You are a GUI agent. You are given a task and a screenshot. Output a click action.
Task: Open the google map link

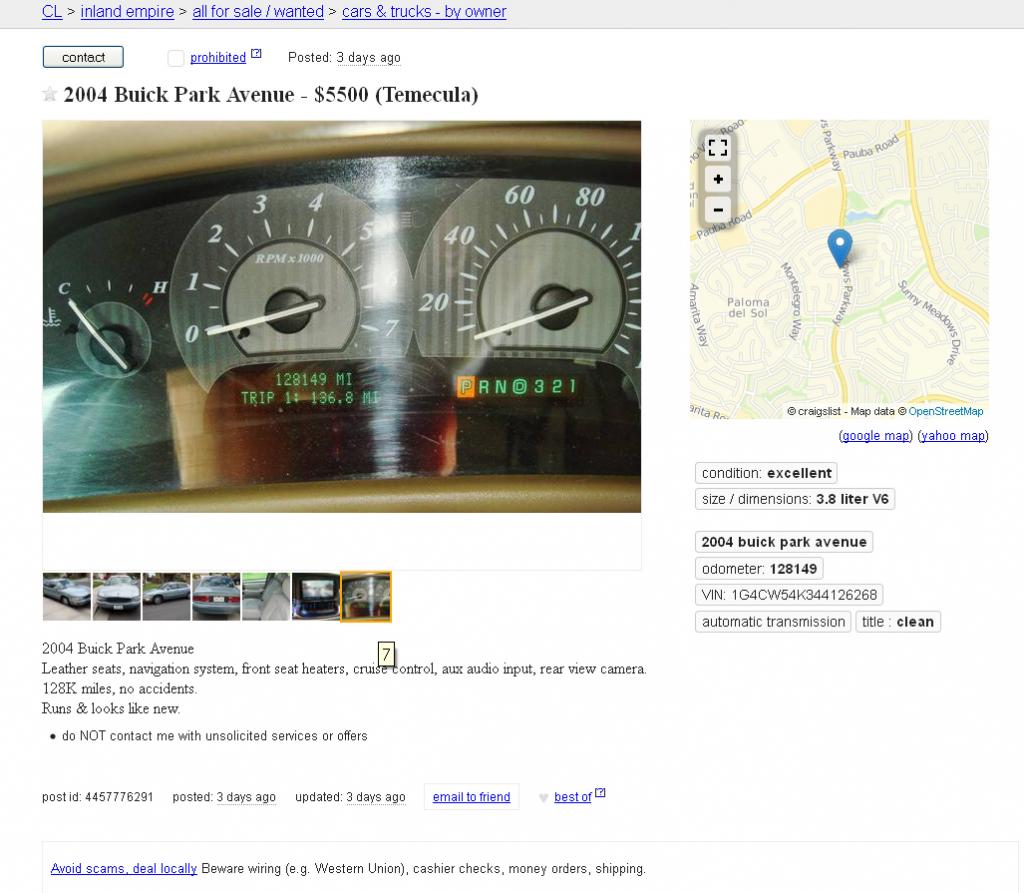[x=876, y=436]
